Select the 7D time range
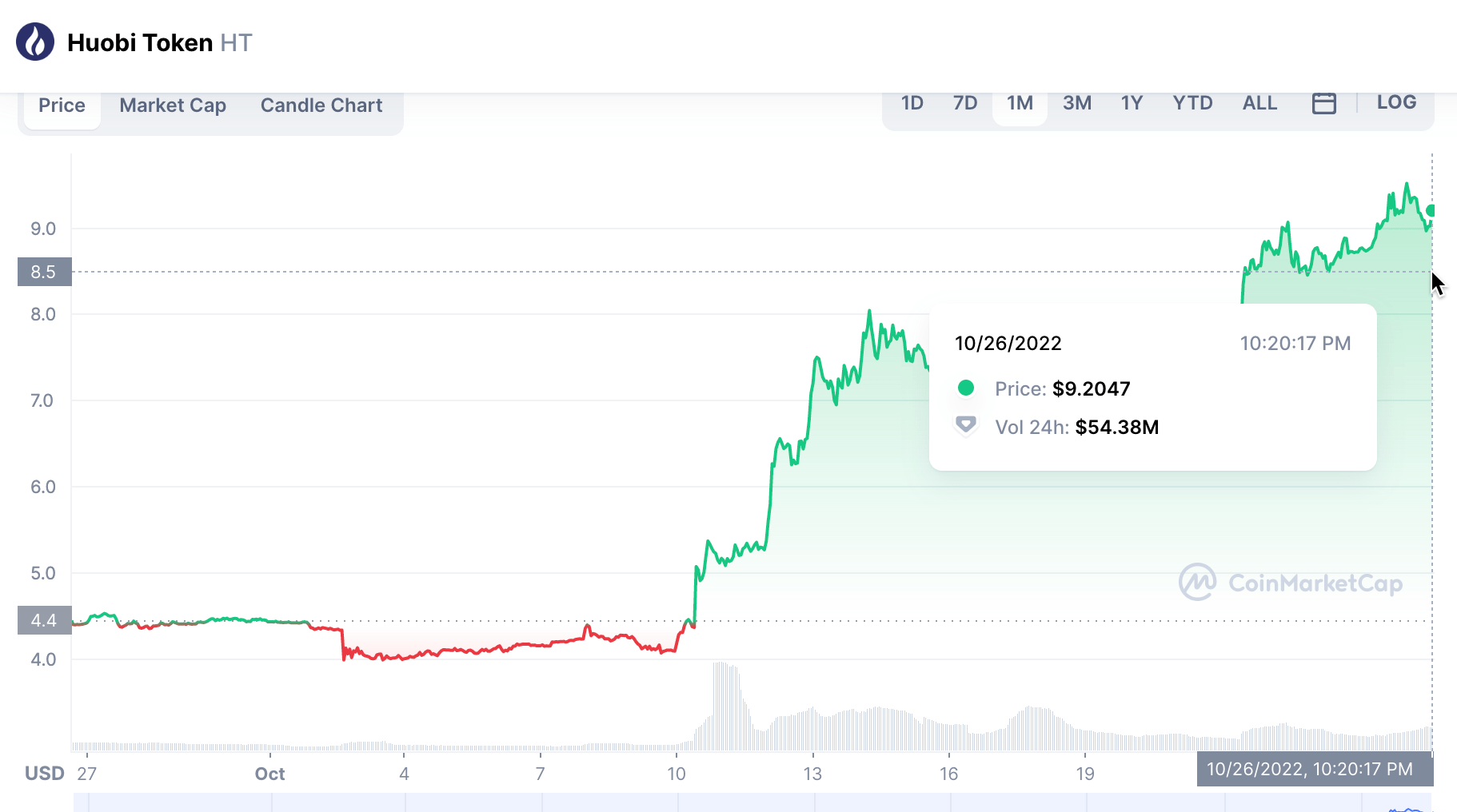 (965, 103)
